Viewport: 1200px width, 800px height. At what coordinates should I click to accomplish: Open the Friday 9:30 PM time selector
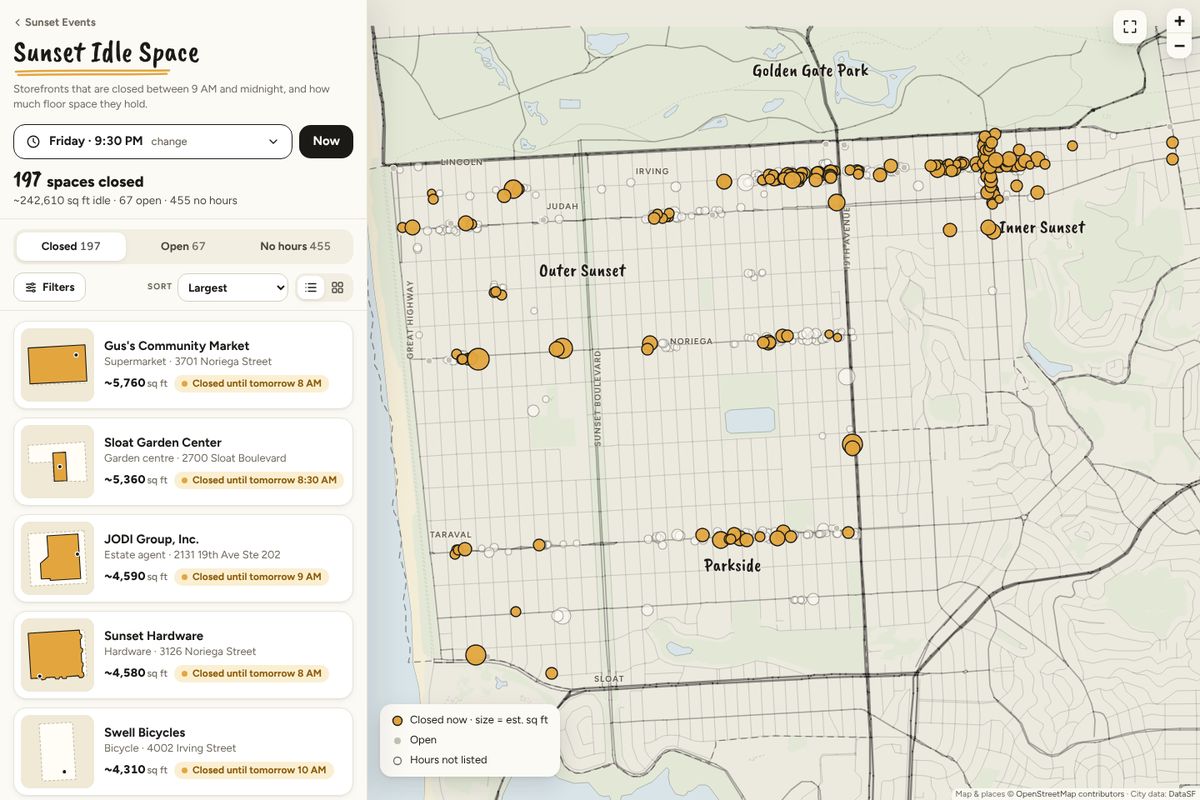coord(153,141)
